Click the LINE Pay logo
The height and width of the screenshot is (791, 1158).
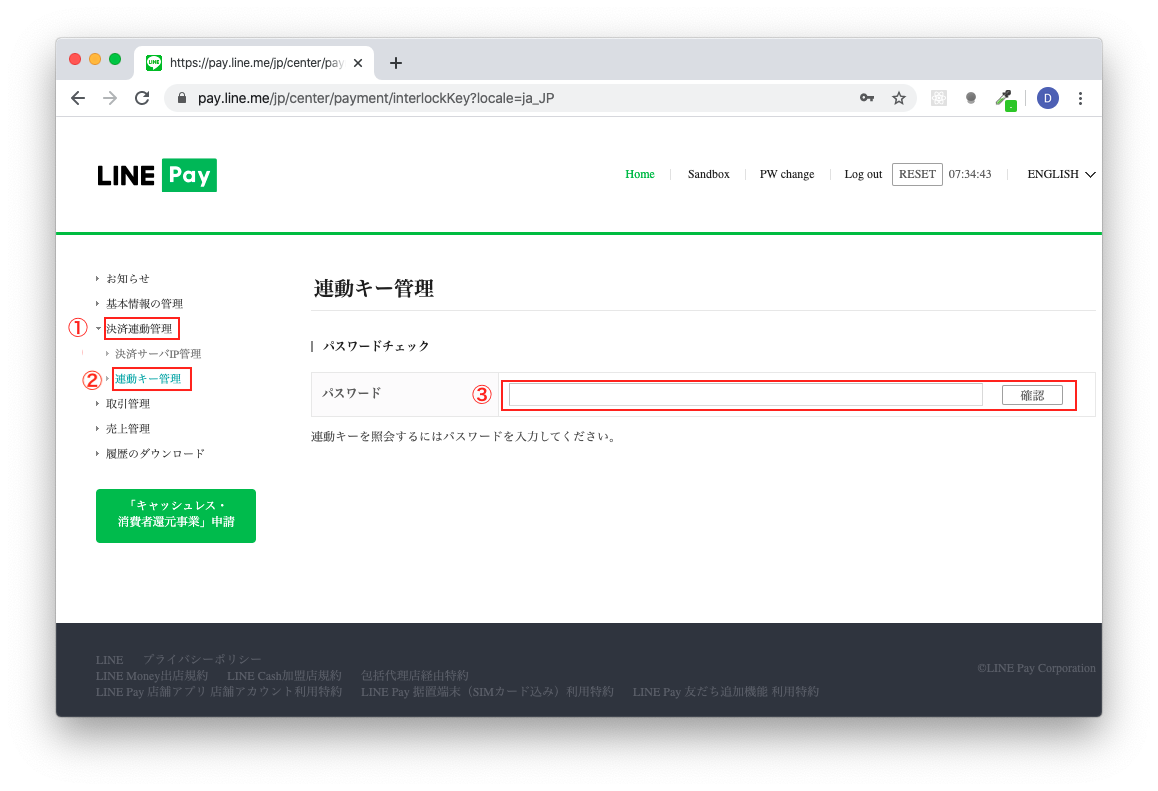point(156,174)
